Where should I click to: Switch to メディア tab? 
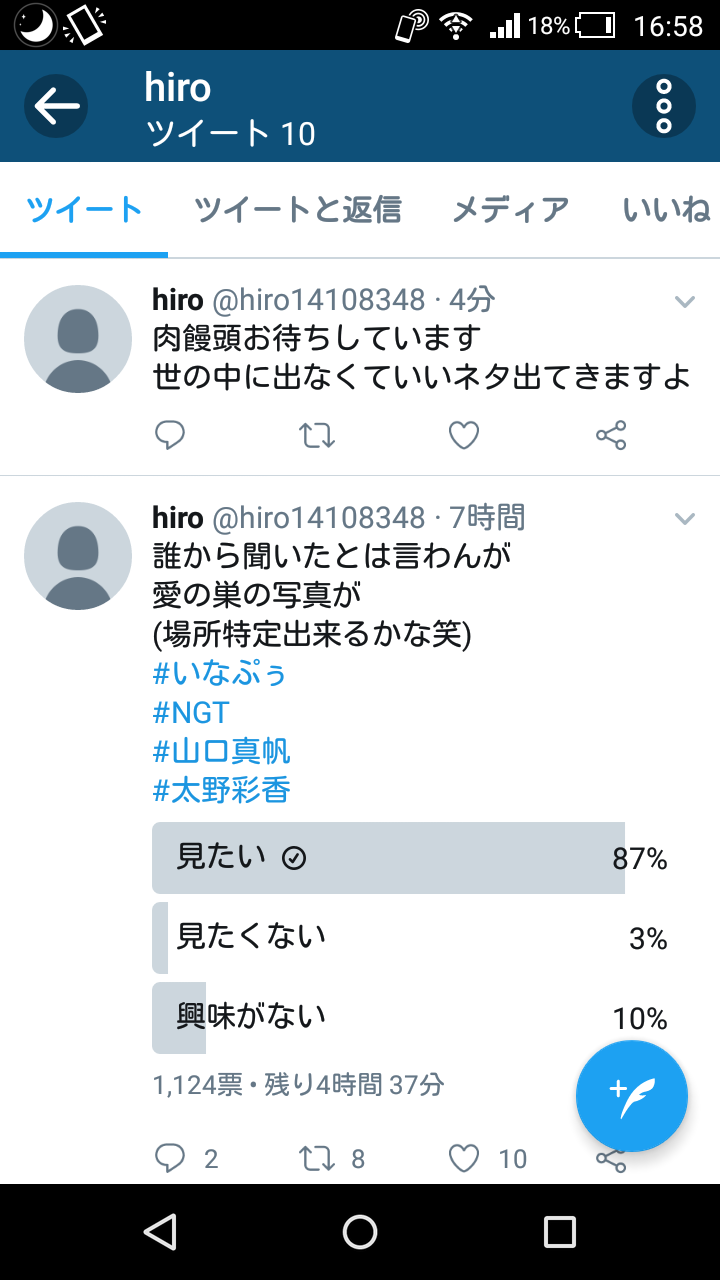[511, 210]
